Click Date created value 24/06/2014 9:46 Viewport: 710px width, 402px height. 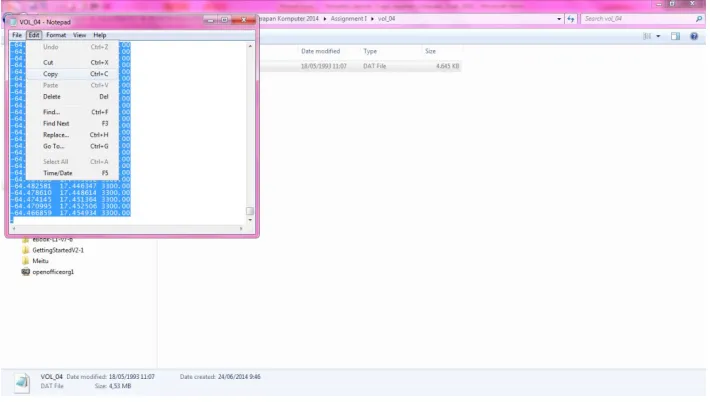point(239,377)
